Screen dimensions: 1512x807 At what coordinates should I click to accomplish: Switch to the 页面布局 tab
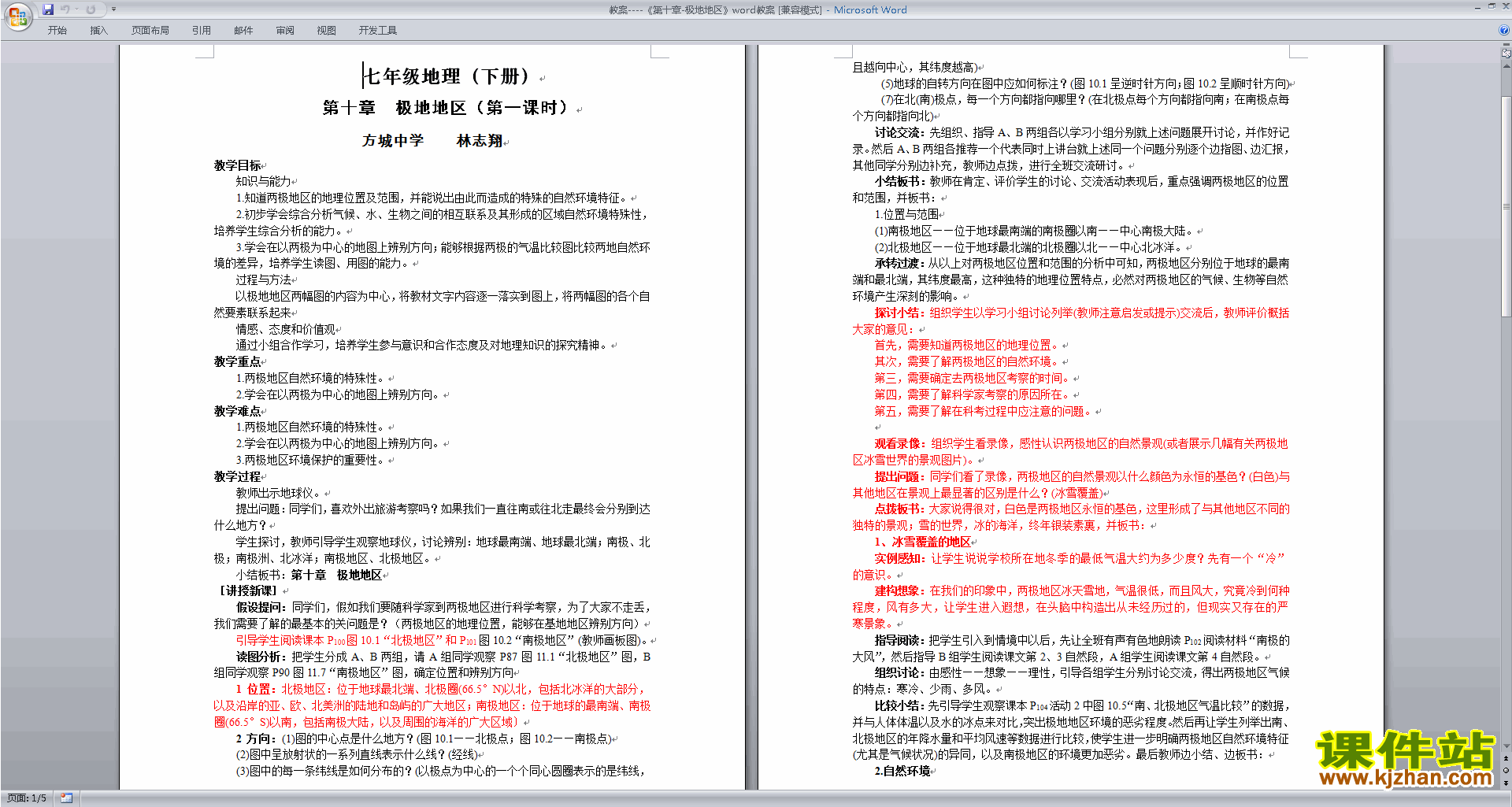[x=150, y=31]
